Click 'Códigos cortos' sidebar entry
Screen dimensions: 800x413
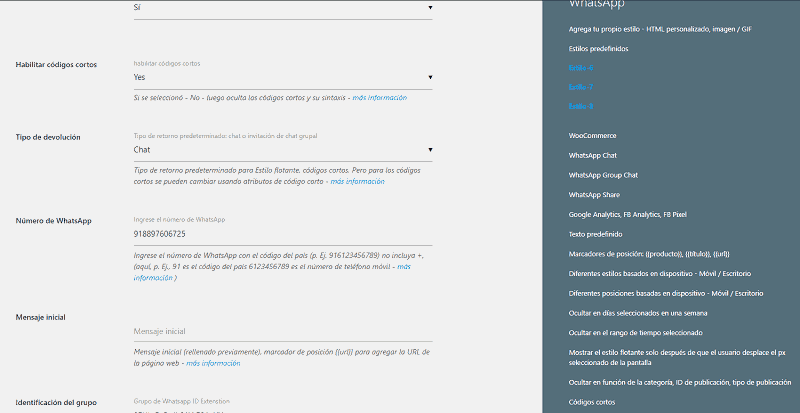[x=592, y=402]
